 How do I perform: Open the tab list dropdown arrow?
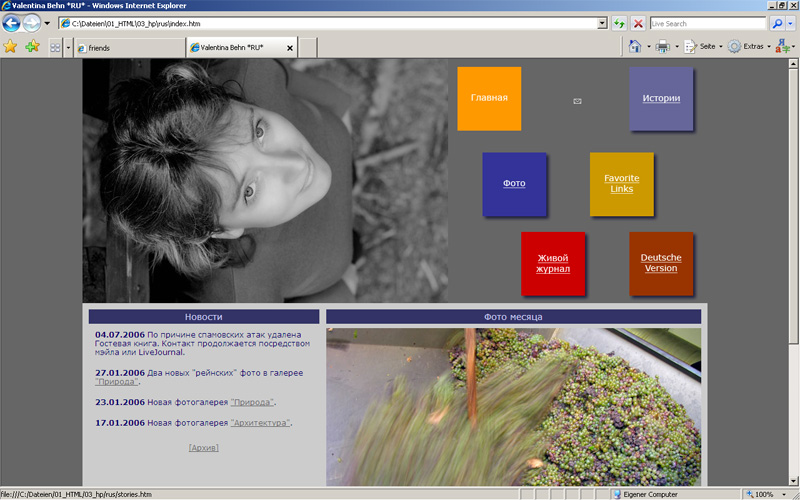click(68, 48)
